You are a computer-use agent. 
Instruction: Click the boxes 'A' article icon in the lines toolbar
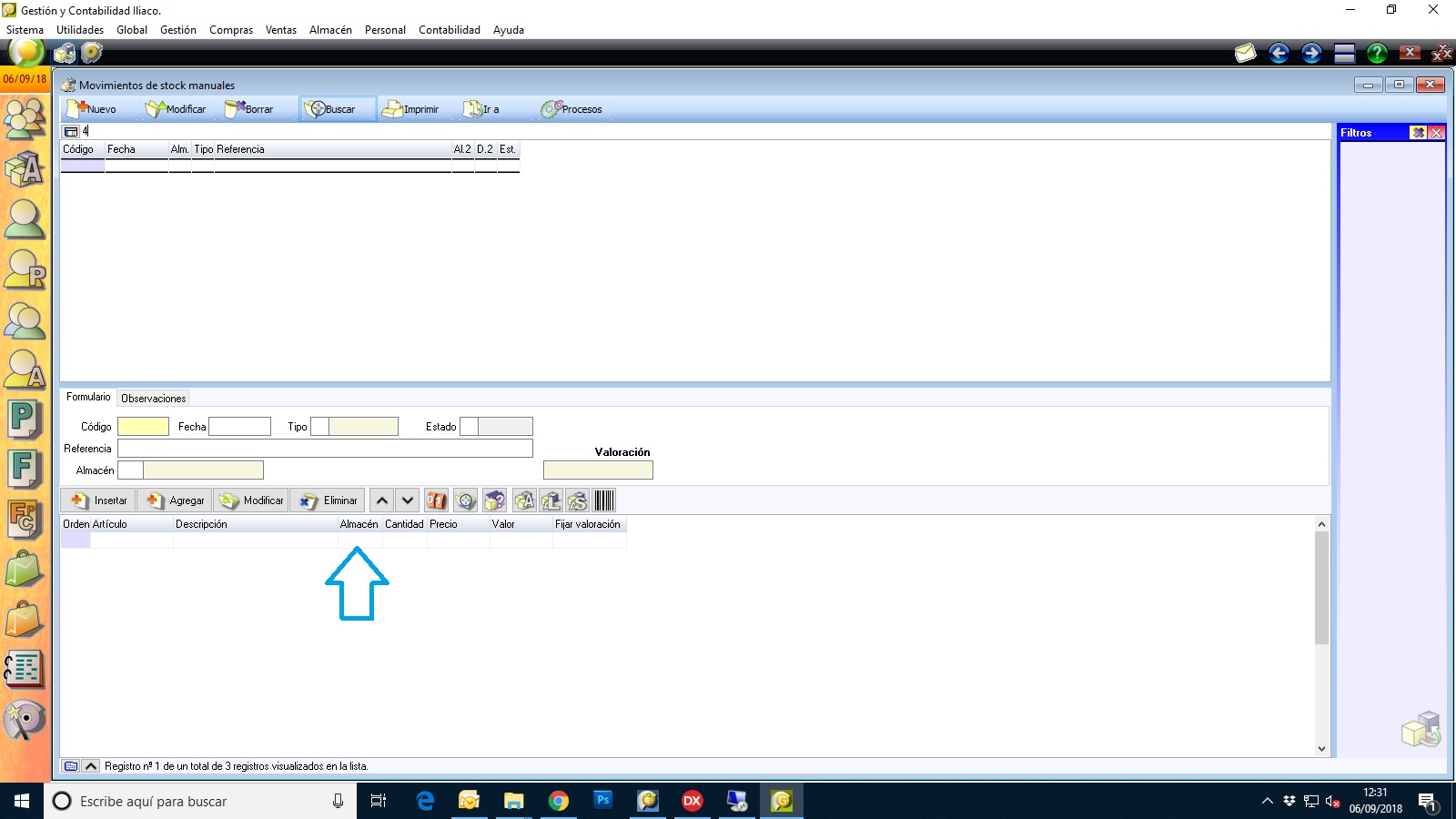[x=524, y=500]
